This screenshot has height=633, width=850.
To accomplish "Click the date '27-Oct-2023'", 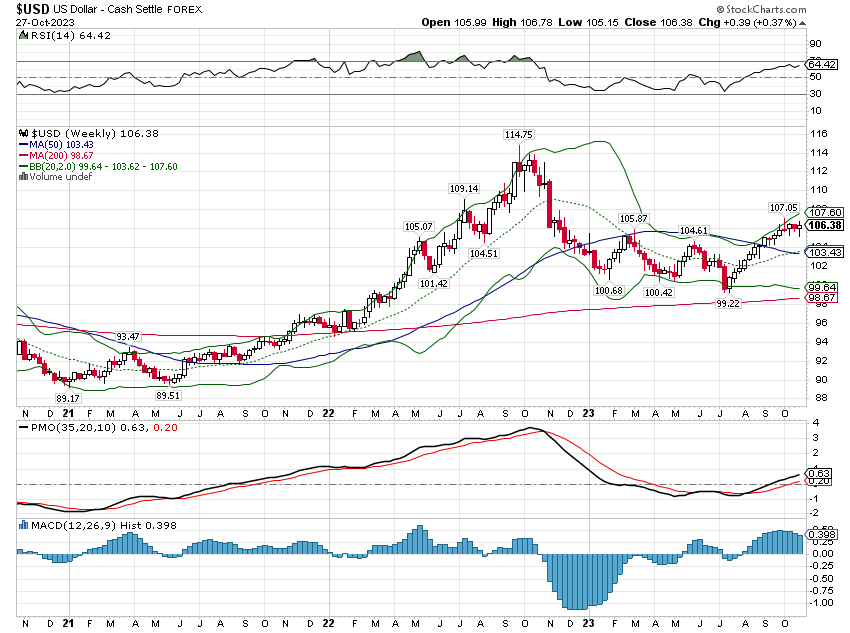I will [x=45, y=22].
